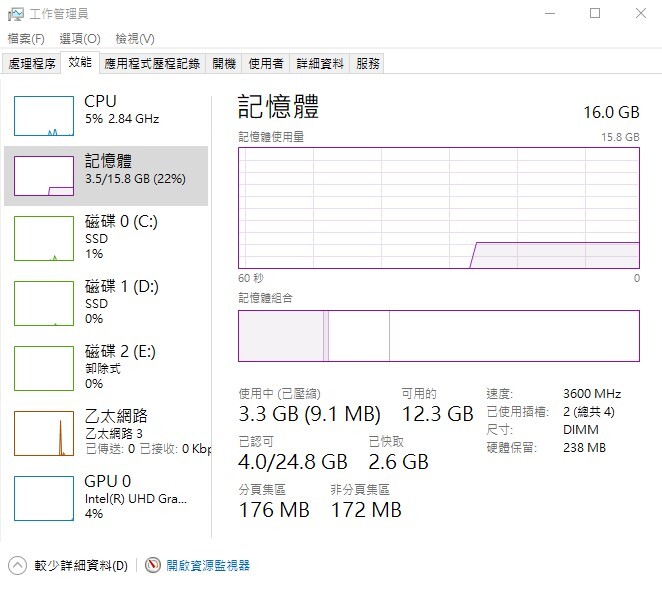The height and width of the screenshot is (589, 662).
Task: Select the 乙太網路 Ethernet graph thumbnail
Action: point(44,432)
